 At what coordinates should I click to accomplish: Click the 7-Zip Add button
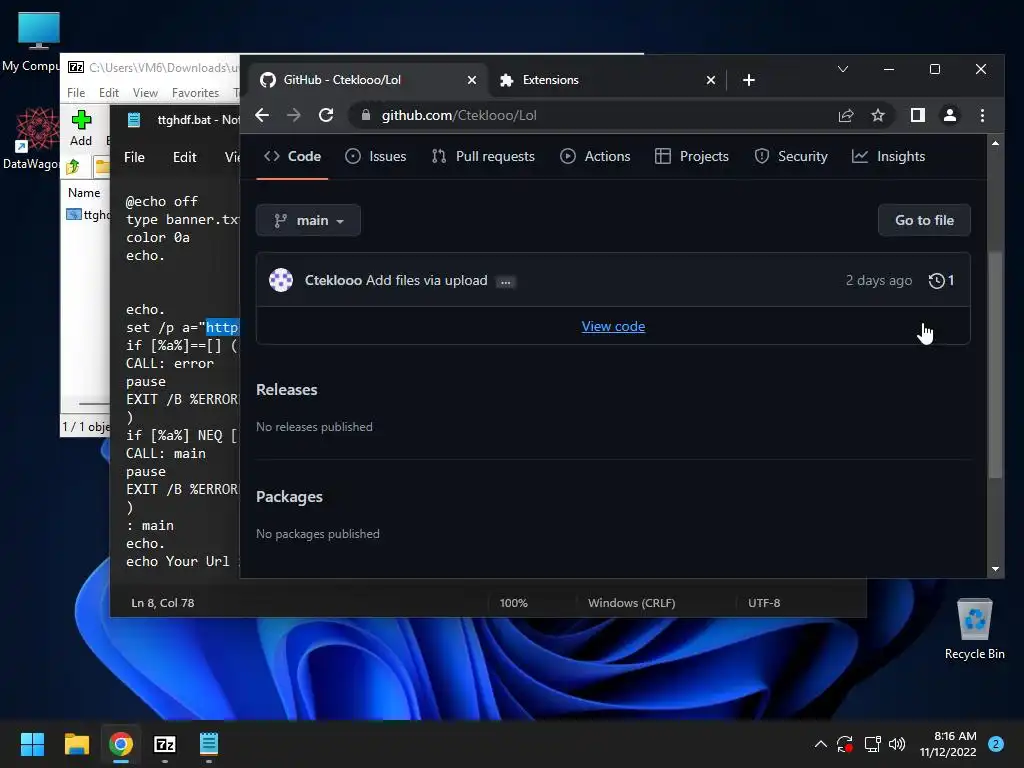coord(81,129)
